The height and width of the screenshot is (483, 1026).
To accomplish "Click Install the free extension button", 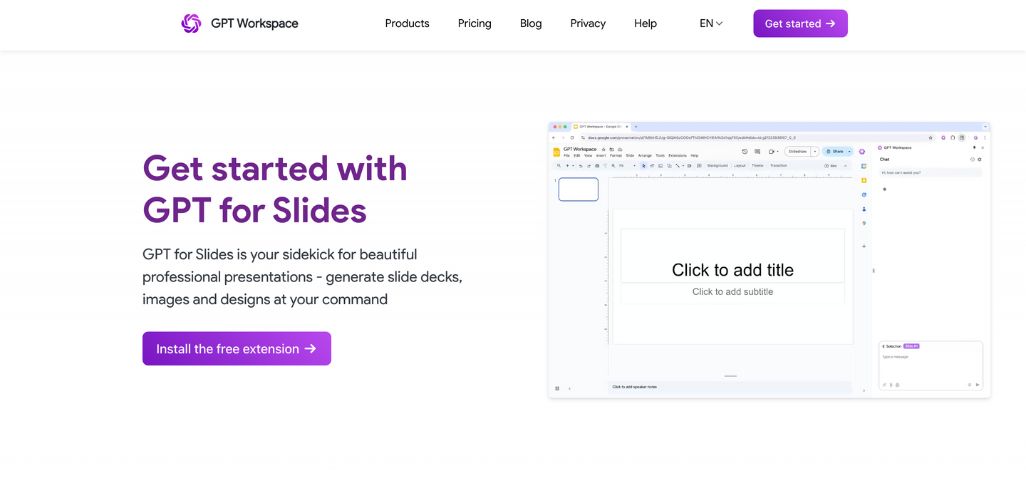I will (x=237, y=349).
